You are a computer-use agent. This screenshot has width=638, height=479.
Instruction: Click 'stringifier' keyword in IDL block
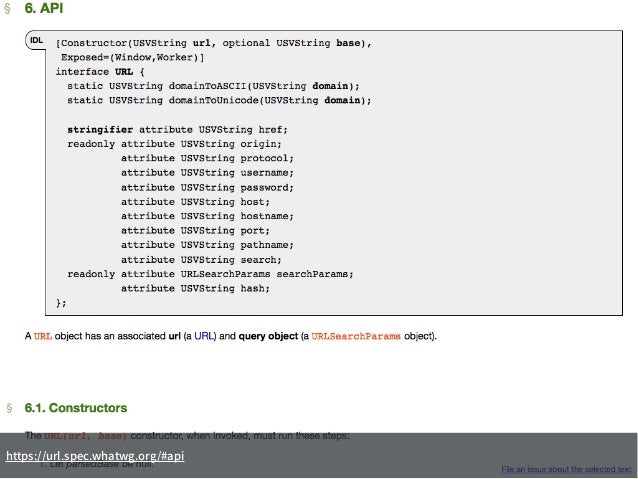point(100,130)
